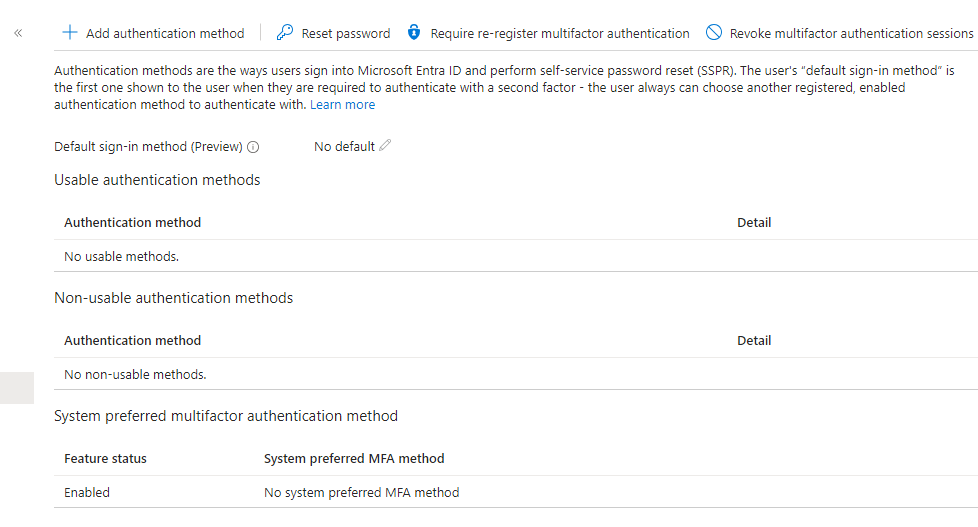Click the plus icon for adding method
The image size is (978, 527).
pos(70,32)
